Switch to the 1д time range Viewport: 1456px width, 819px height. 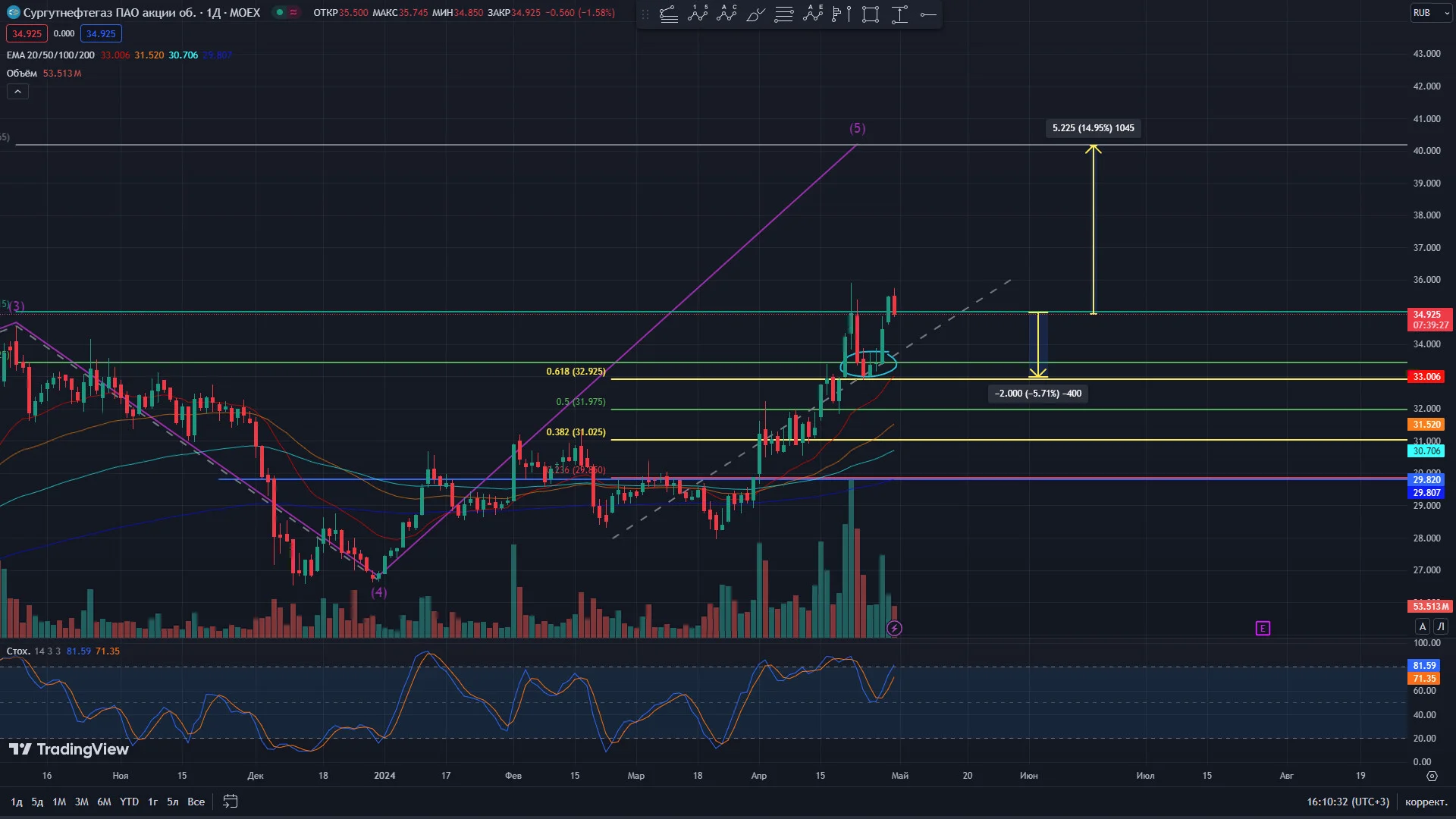17,802
